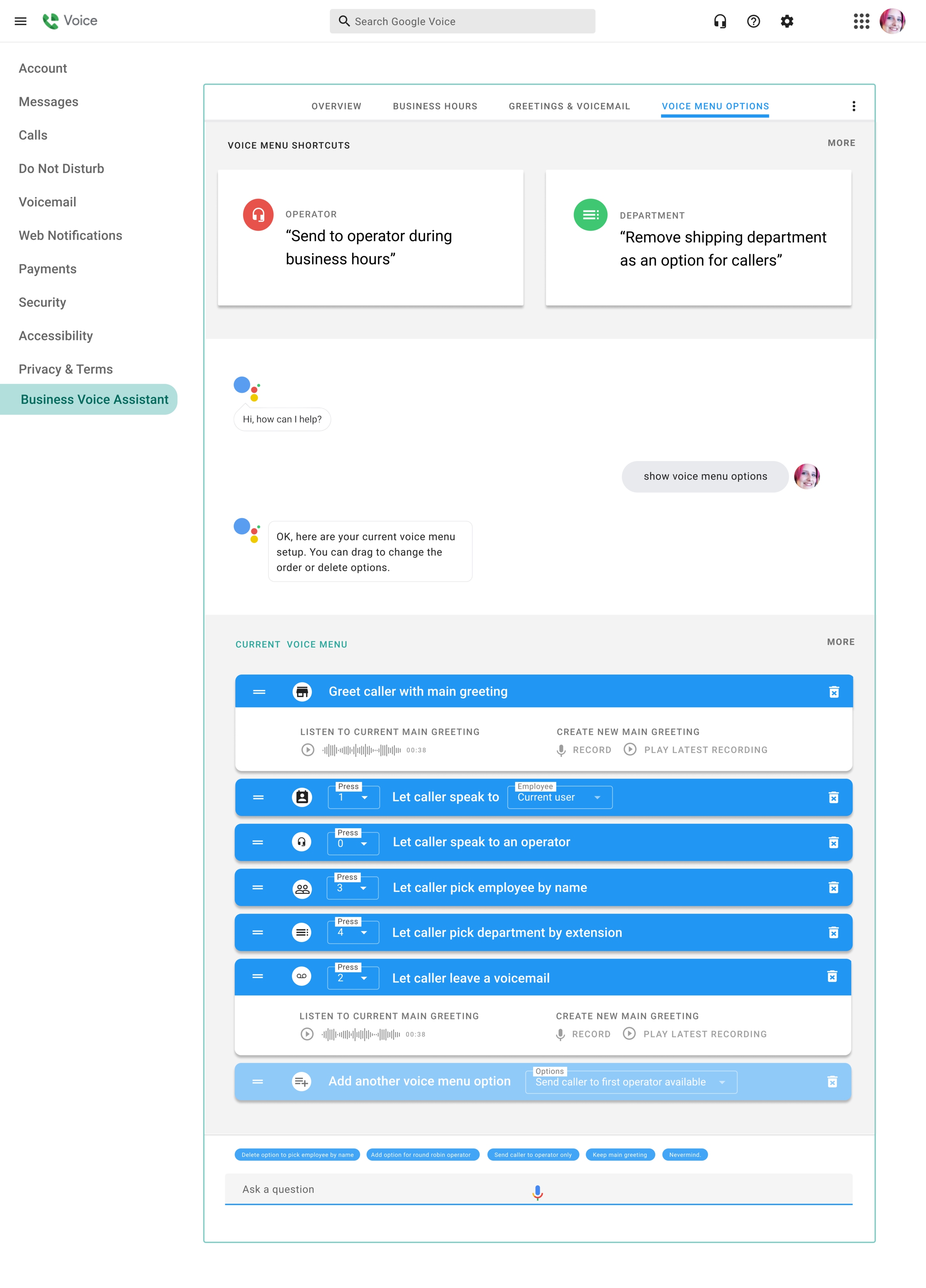
Task: Open the help question mark icon
Action: [x=753, y=21]
